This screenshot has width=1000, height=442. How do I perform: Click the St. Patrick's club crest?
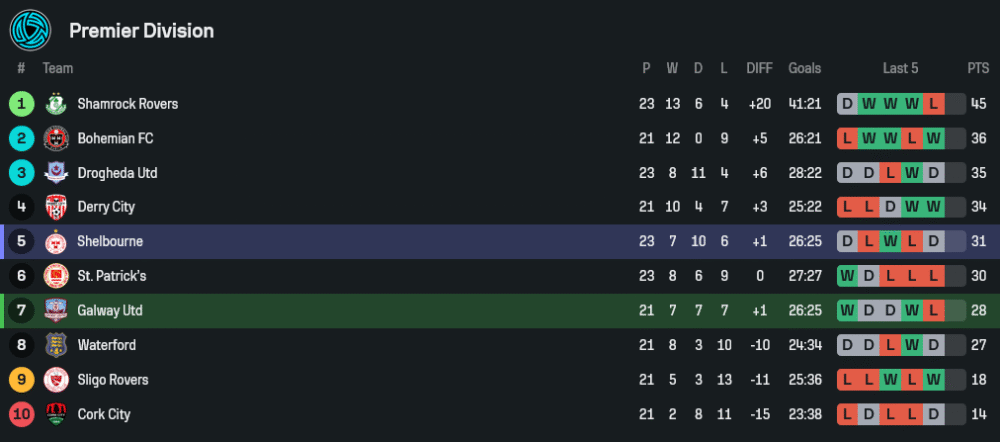pos(55,276)
